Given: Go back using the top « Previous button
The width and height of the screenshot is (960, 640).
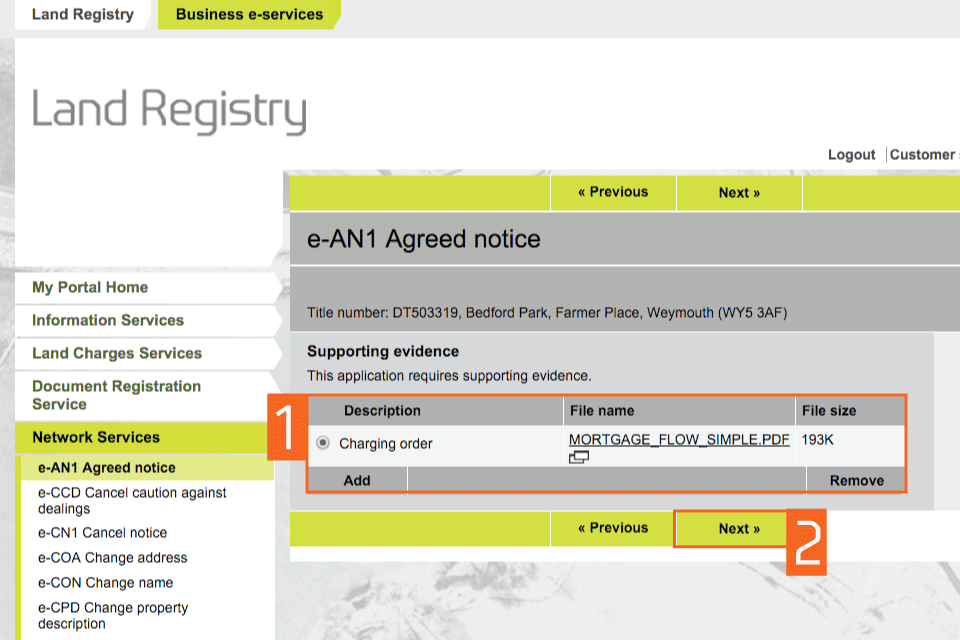Looking at the screenshot, I should [612, 192].
